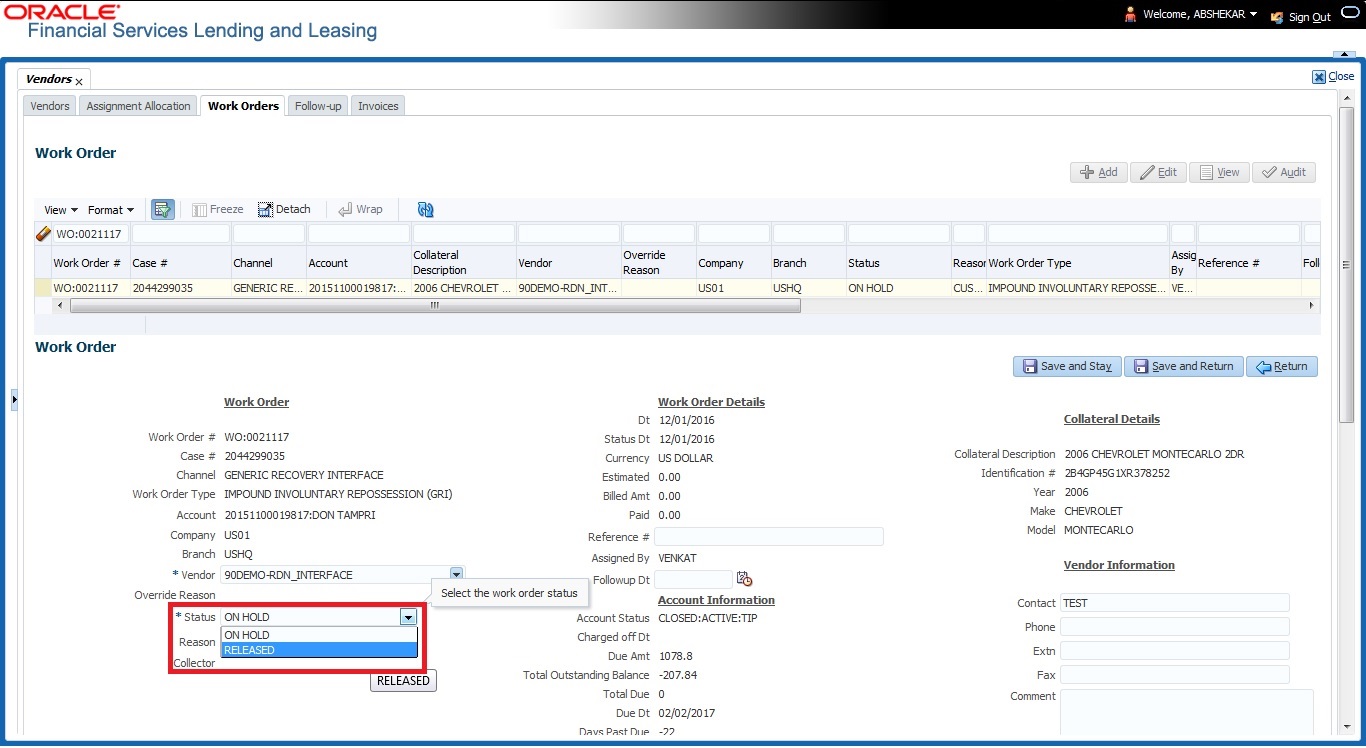Select RELEASED from Status options
This screenshot has width=1366, height=748.
click(318, 650)
